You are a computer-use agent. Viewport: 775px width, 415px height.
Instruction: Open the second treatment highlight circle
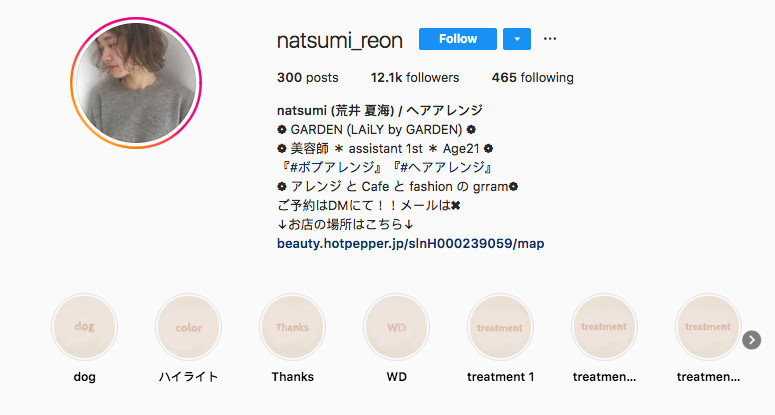(604, 327)
